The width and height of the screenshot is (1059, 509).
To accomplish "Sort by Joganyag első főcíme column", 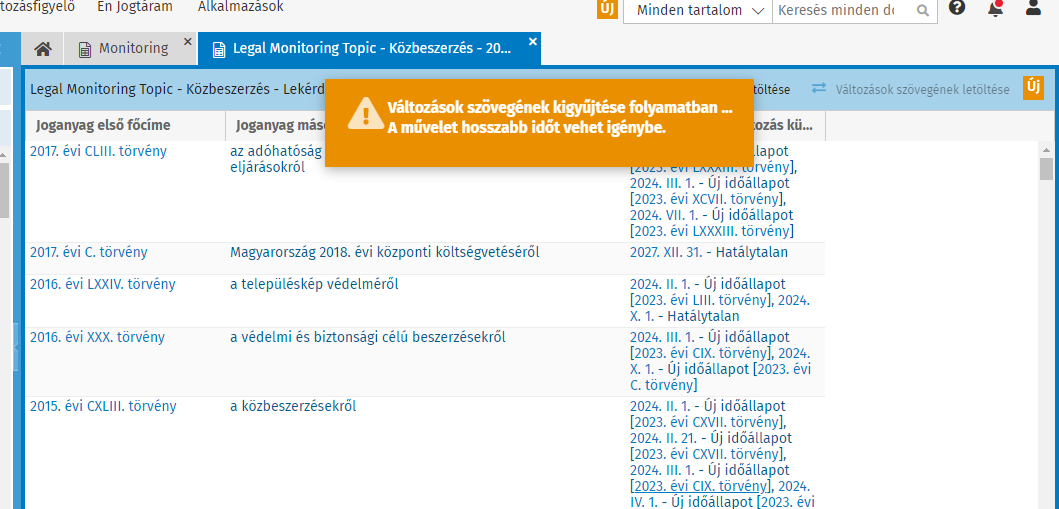I will (103, 126).
